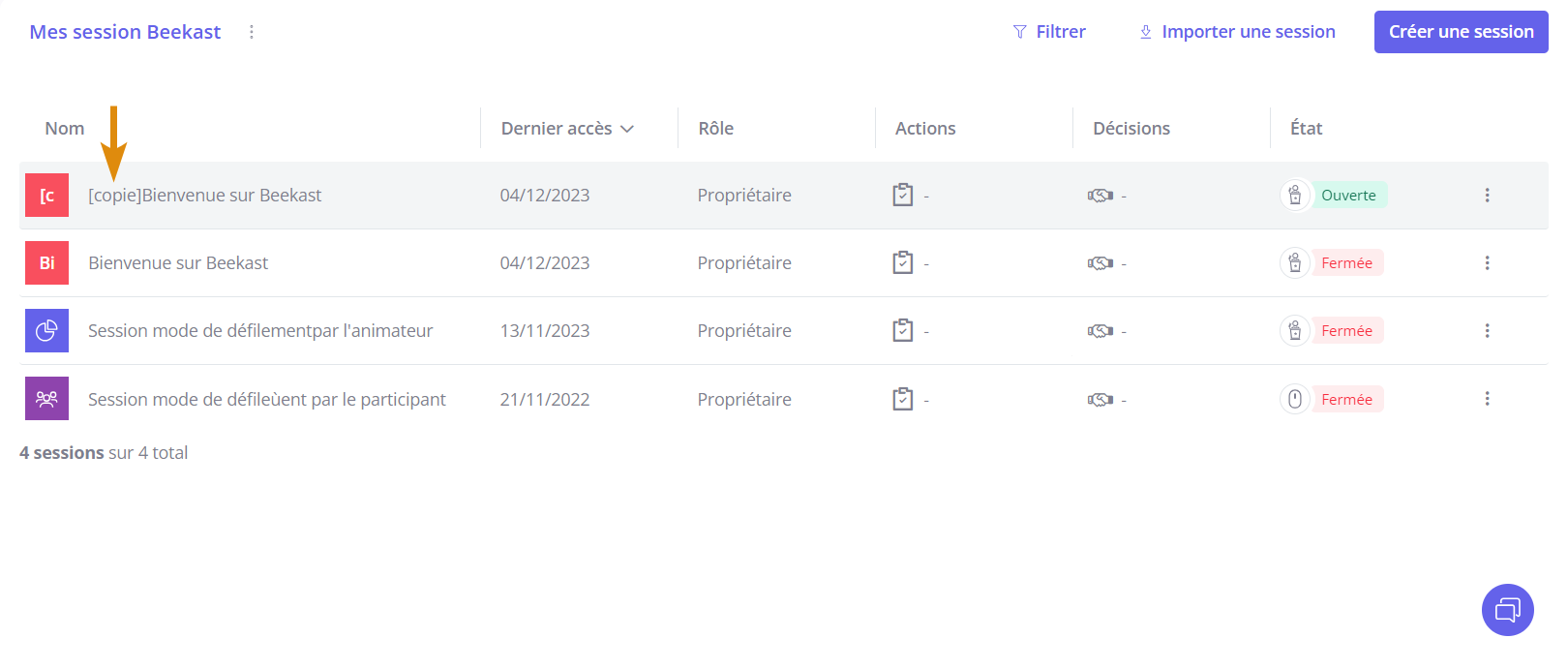Toggle the Ouverte status of copied session

point(1348,196)
